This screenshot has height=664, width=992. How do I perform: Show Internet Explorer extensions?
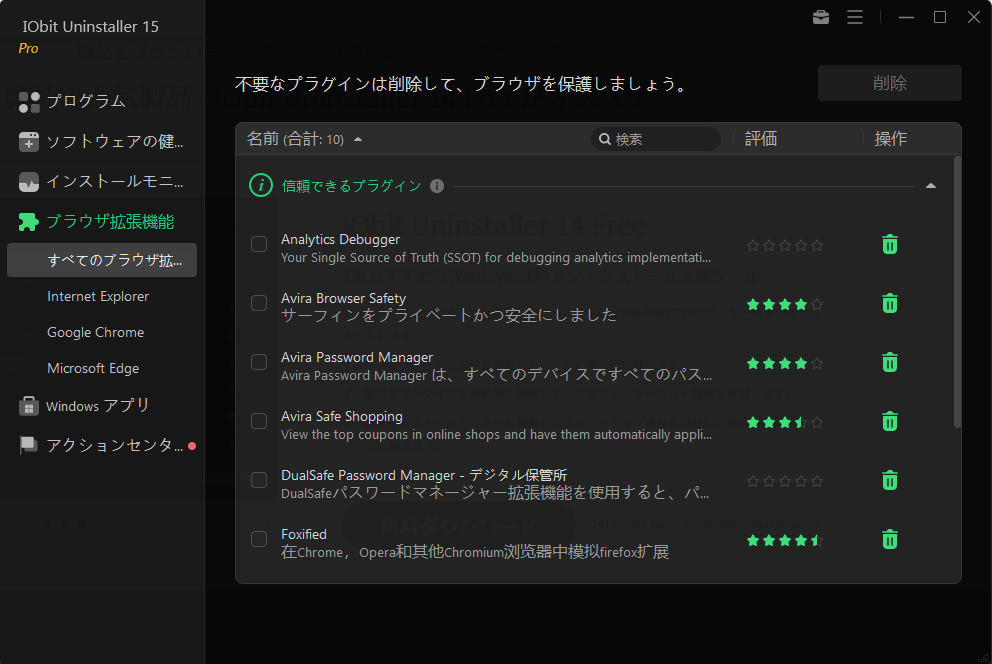98,297
